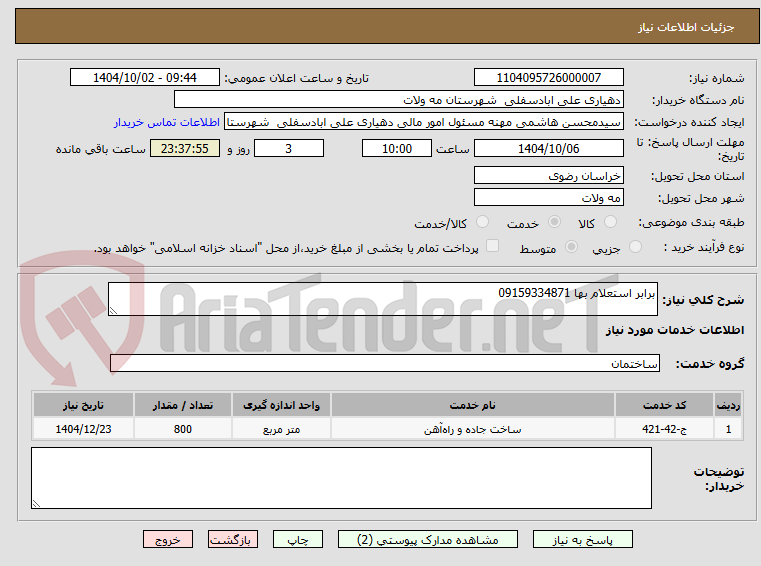Screen dimensions: 761x566
Task: Click the buyer organization name field
Action: point(398,100)
